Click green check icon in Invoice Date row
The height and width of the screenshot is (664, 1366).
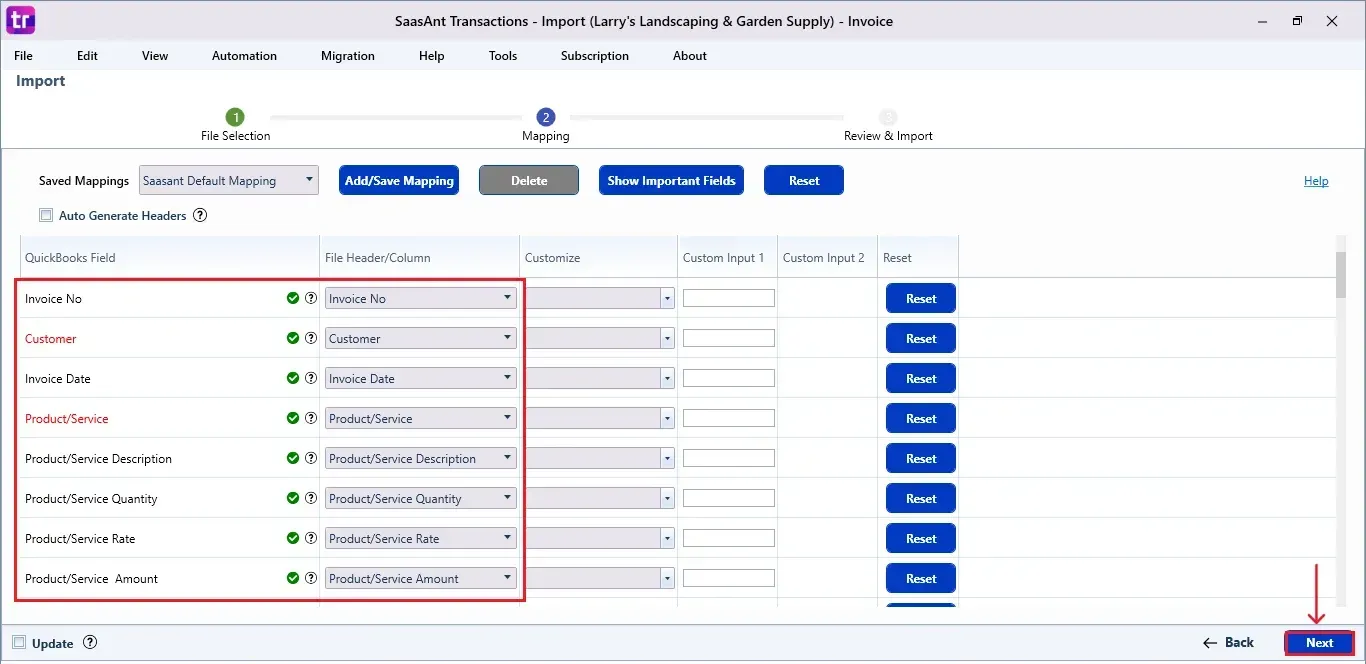click(293, 378)
